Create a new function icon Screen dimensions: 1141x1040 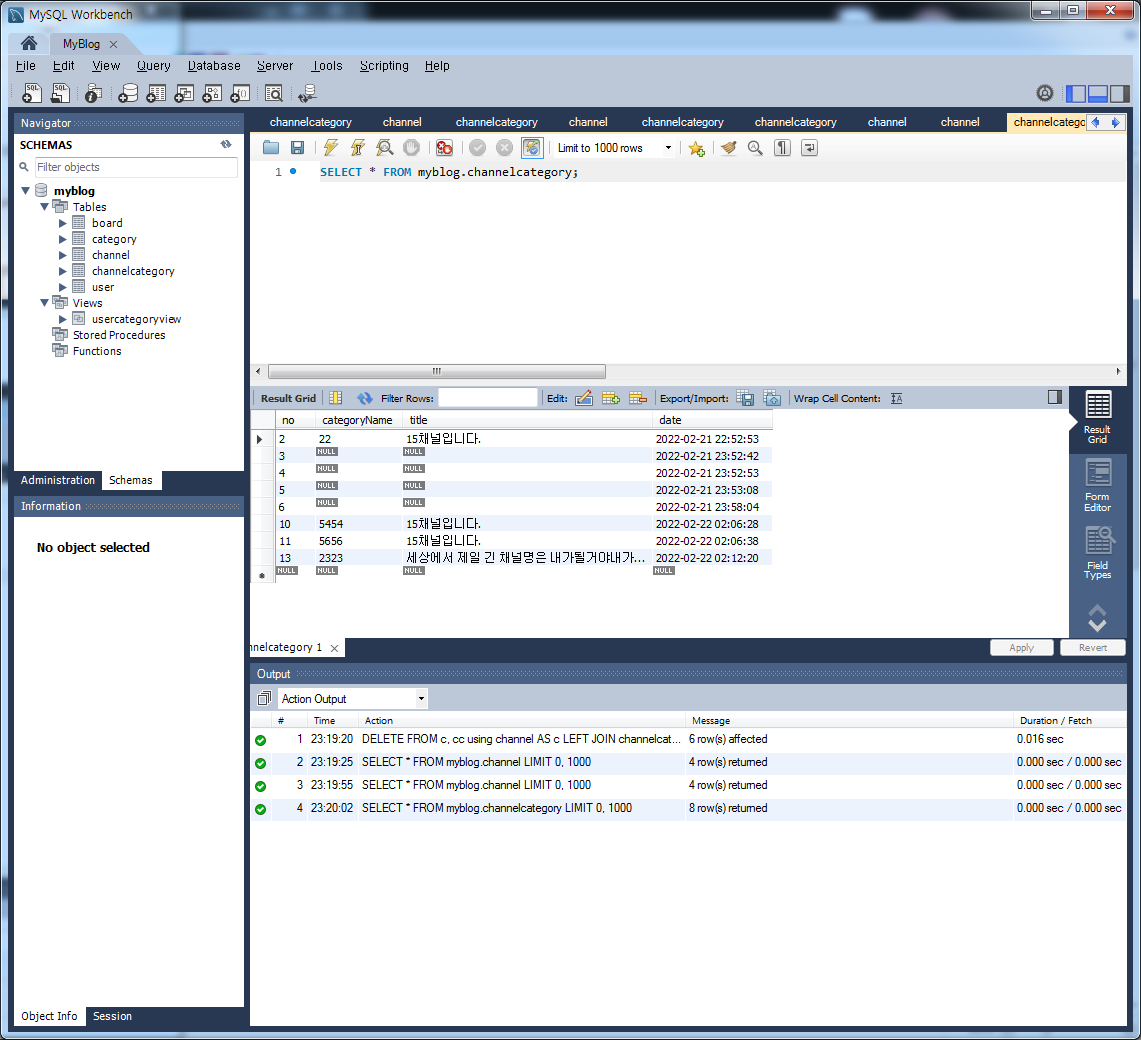pos(240,93)
